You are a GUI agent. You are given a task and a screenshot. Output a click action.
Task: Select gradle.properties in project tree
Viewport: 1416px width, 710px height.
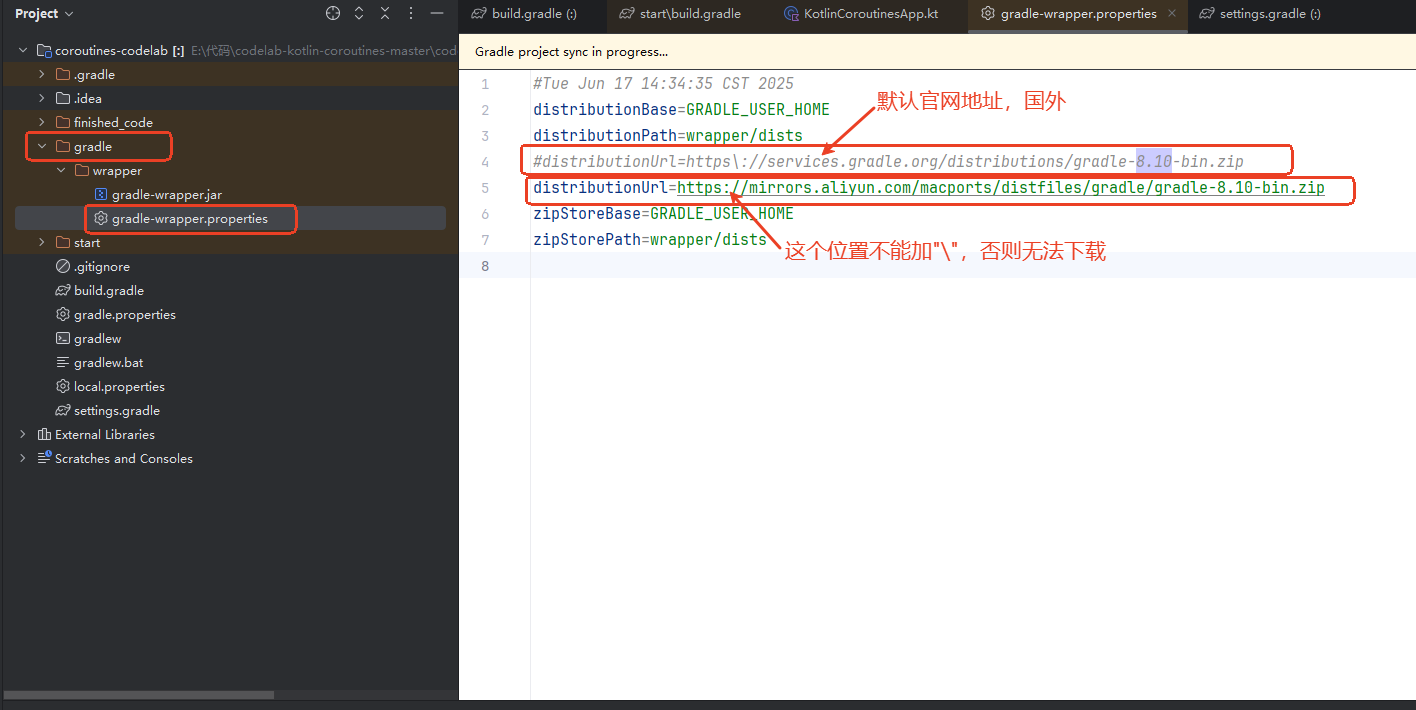pyautogui.click(x=125, y=314)
